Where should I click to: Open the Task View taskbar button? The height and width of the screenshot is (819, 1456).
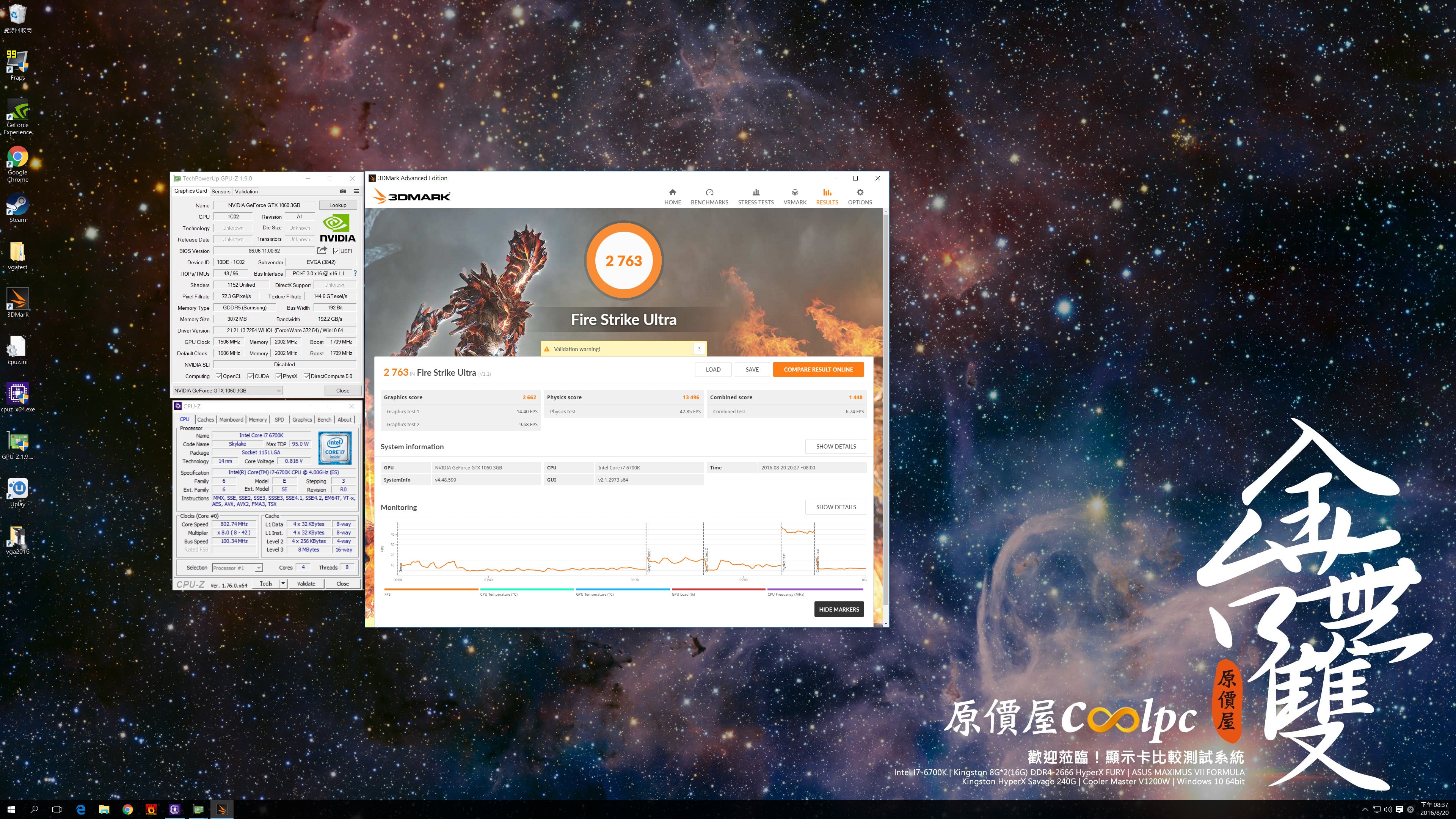click(x=56, y=810)
